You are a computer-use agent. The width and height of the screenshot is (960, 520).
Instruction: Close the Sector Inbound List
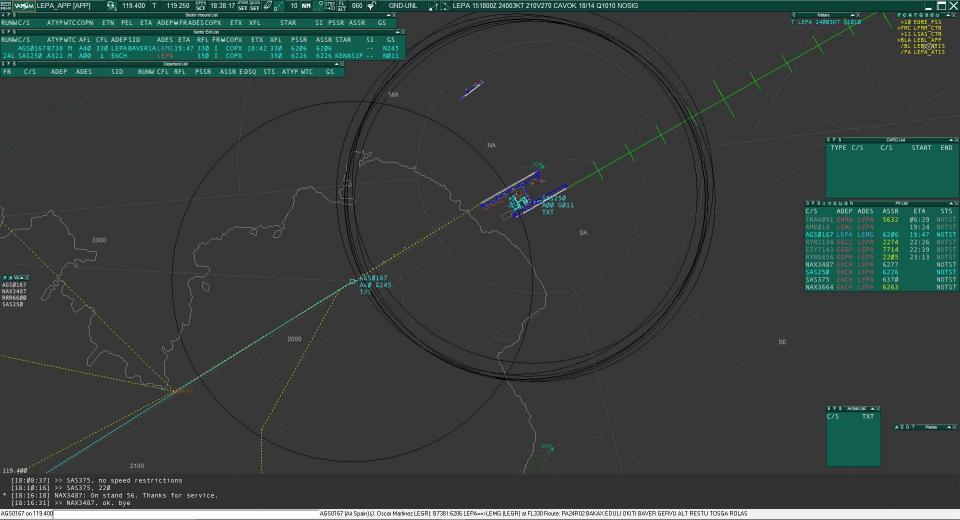tap(395, 15)
